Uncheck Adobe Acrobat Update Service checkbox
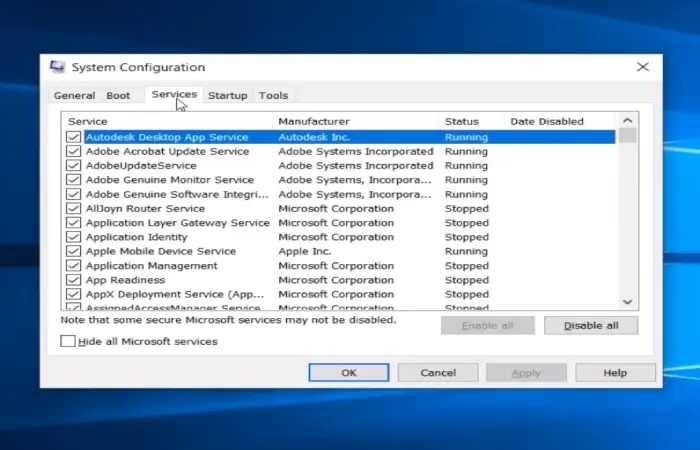The image size is (700, 450). 73,151
